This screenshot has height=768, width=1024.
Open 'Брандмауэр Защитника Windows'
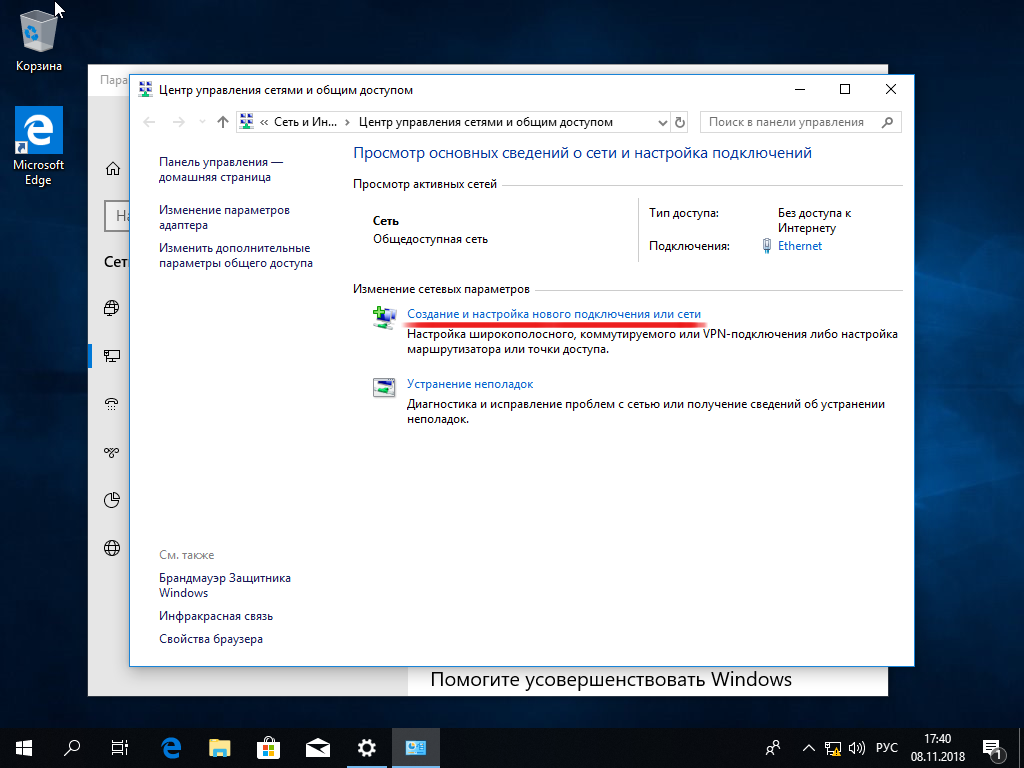(x=225, y=585)
